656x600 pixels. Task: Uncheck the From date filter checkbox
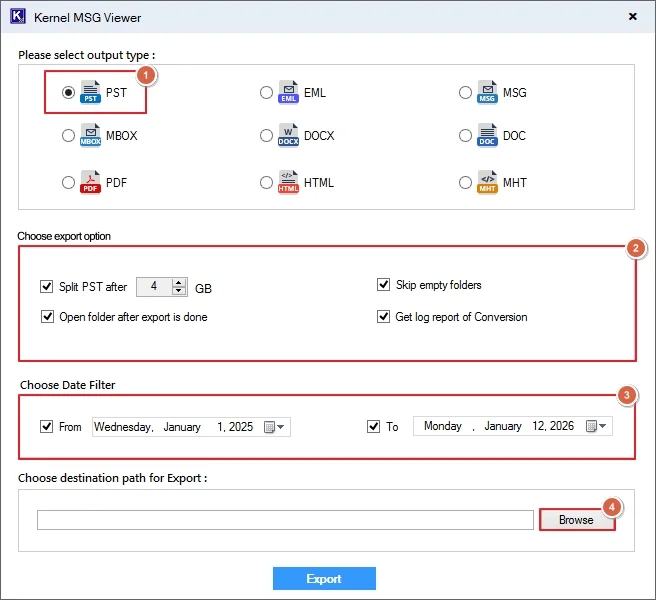tap(46, 427)
